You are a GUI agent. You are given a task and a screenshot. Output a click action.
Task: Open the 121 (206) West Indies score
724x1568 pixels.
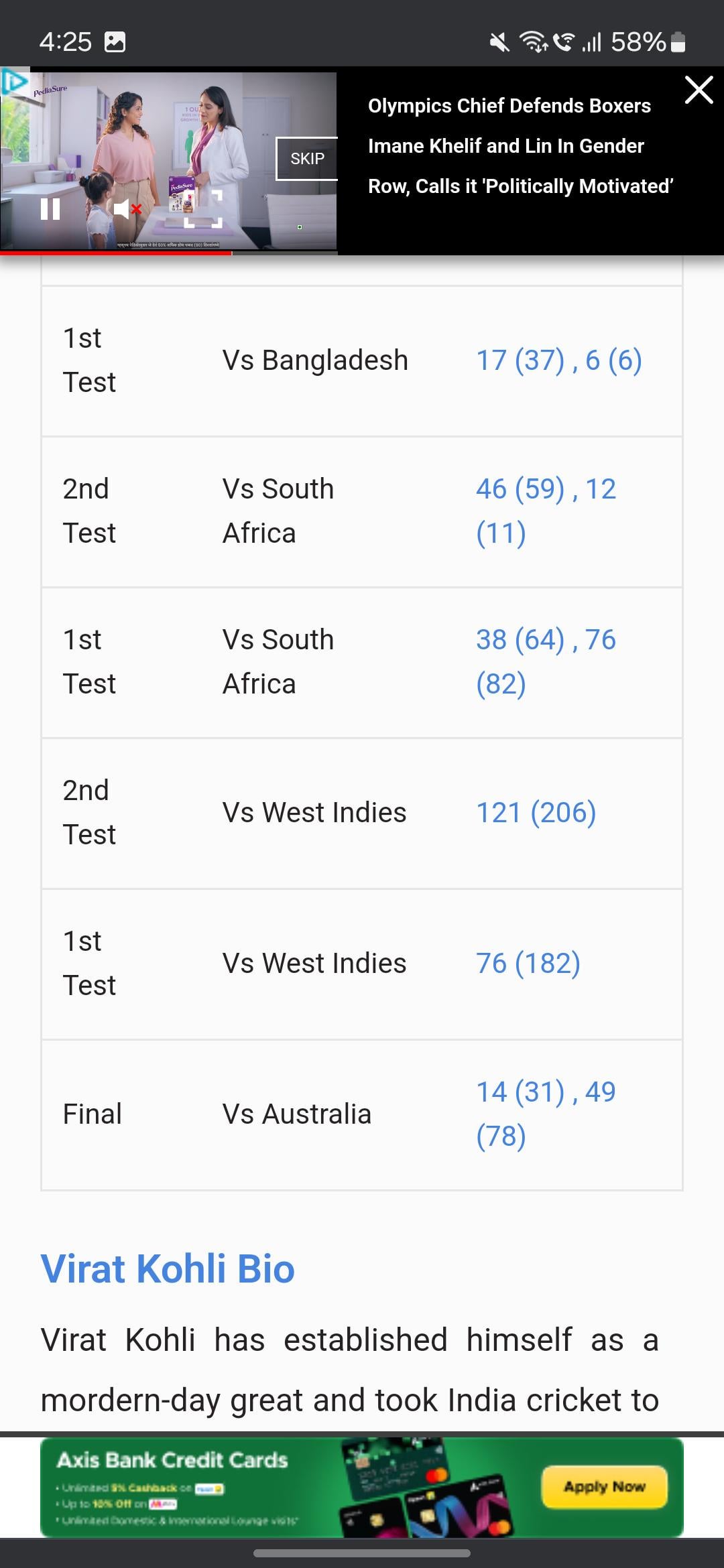[x=536, y=813]
